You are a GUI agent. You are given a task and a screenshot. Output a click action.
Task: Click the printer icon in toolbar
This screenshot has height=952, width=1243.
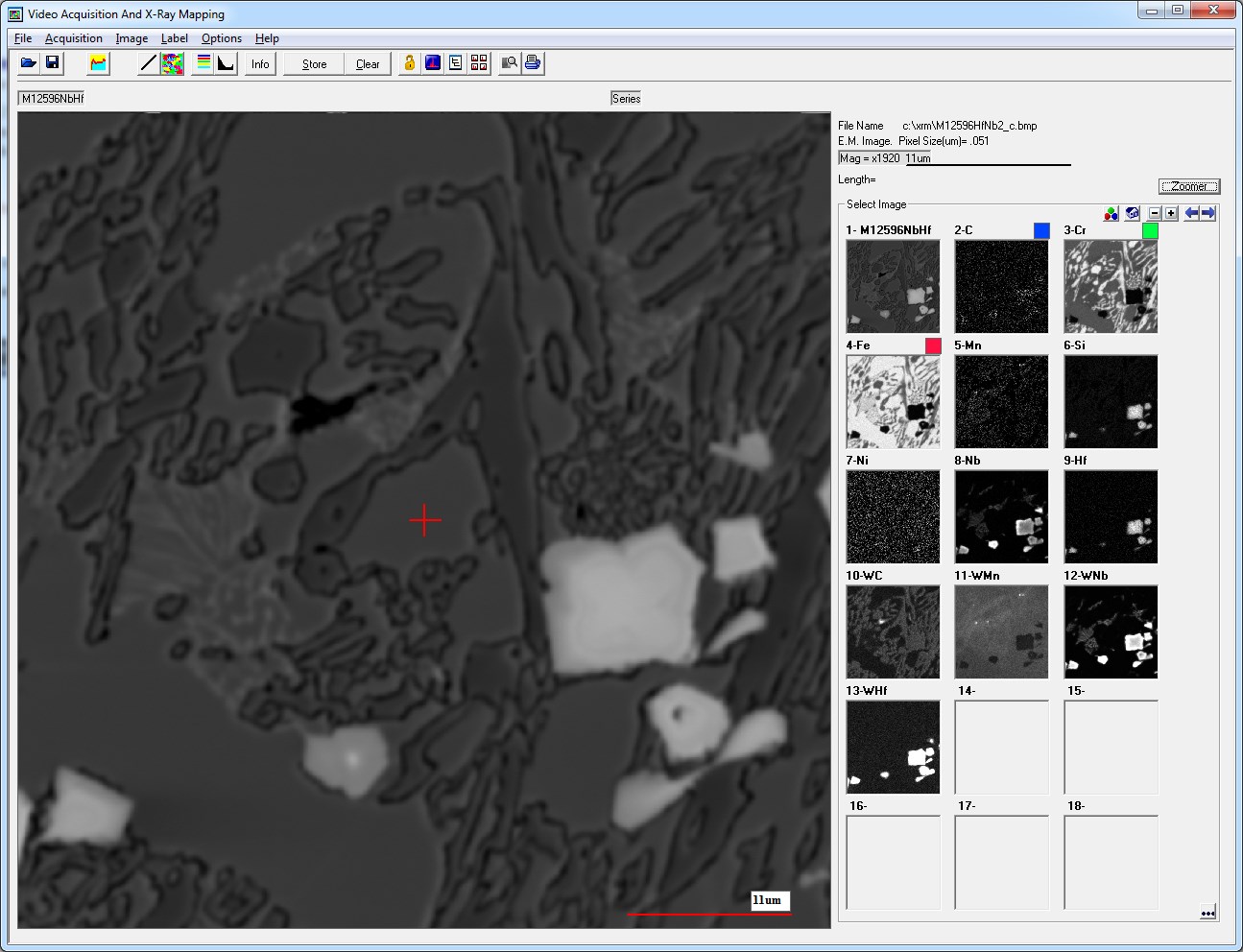(x=533, y=63)
